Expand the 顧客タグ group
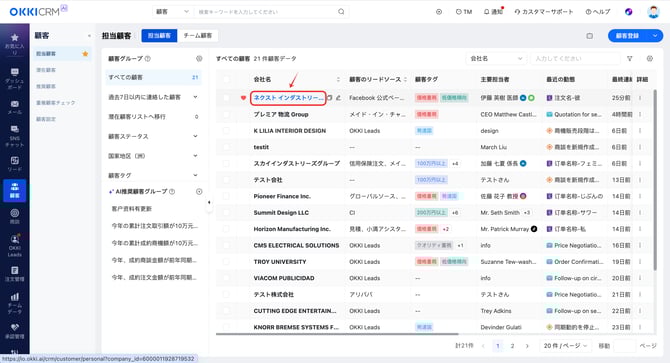 click(x=195, y=175)
